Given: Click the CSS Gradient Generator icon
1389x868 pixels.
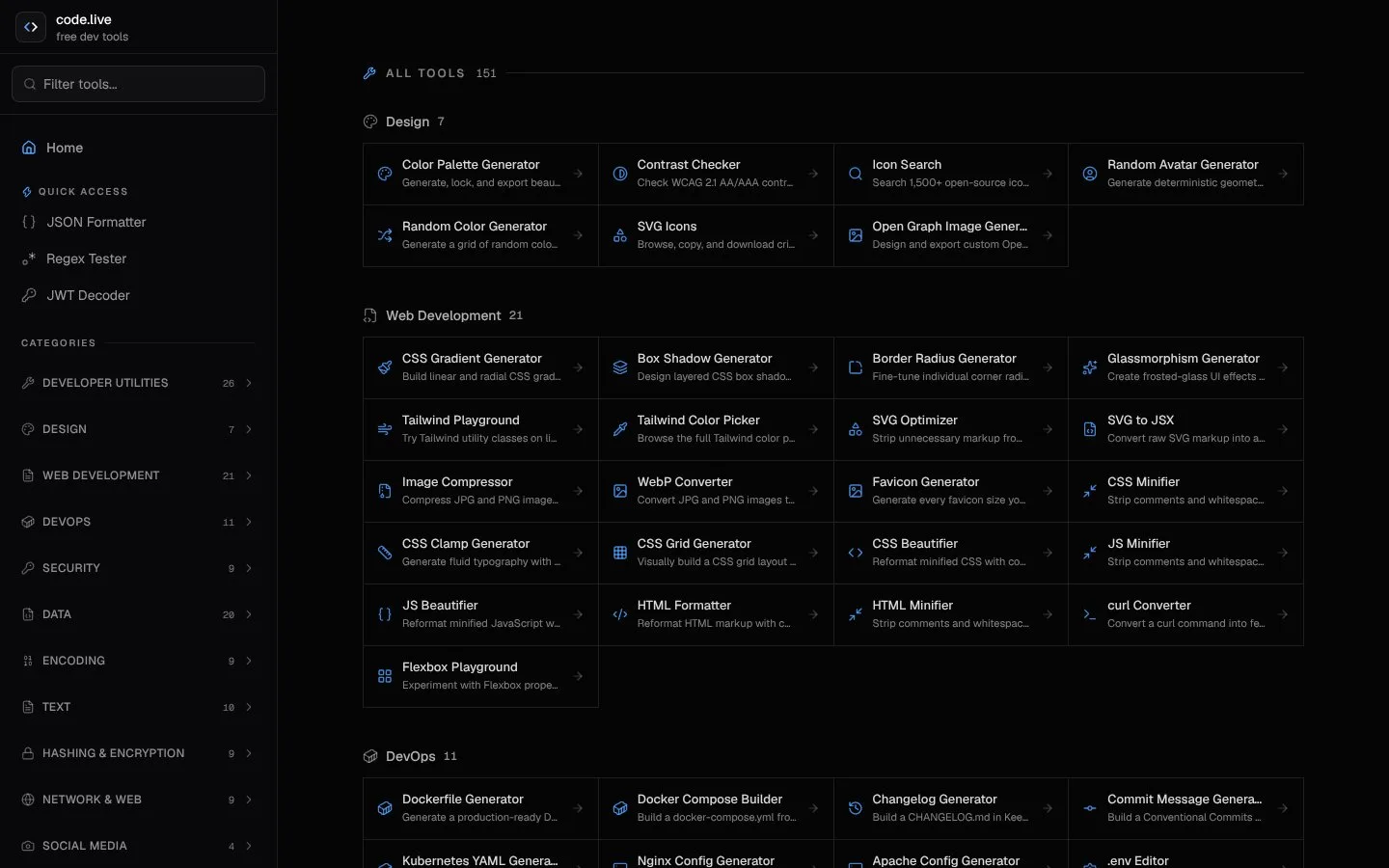Looking at the screenshot, I should [x=385, y=368].
